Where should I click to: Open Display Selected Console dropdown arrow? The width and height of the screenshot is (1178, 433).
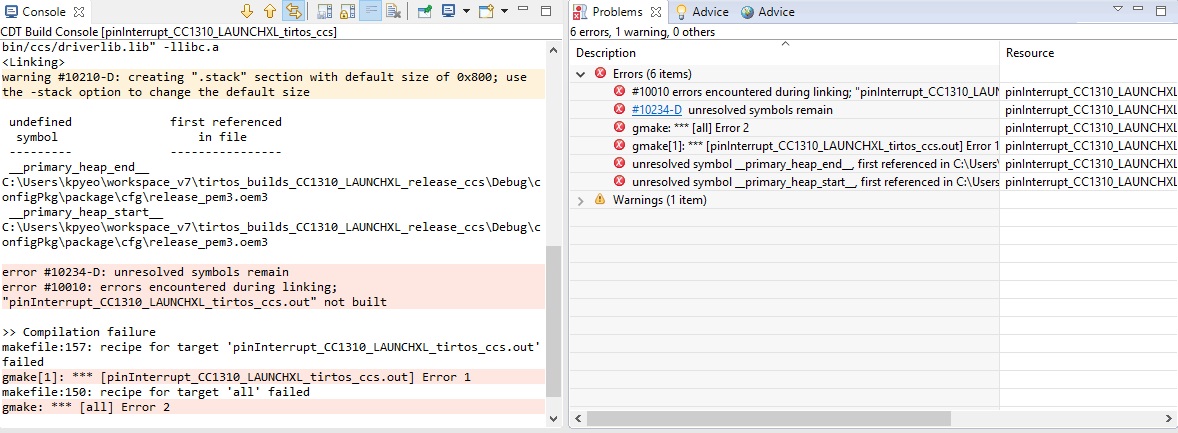point(467,11)
